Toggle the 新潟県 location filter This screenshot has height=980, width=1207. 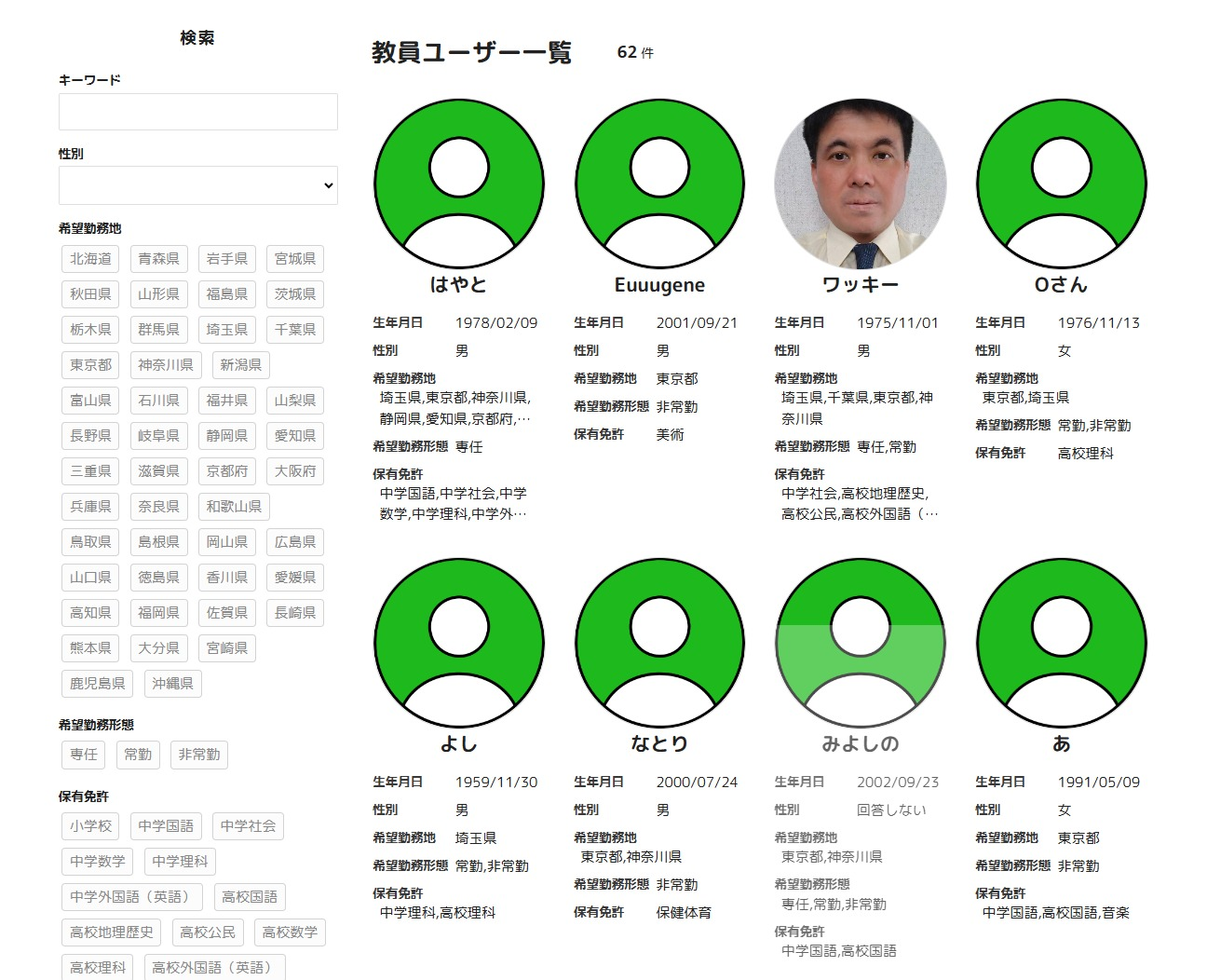click(x=241, y=365)
